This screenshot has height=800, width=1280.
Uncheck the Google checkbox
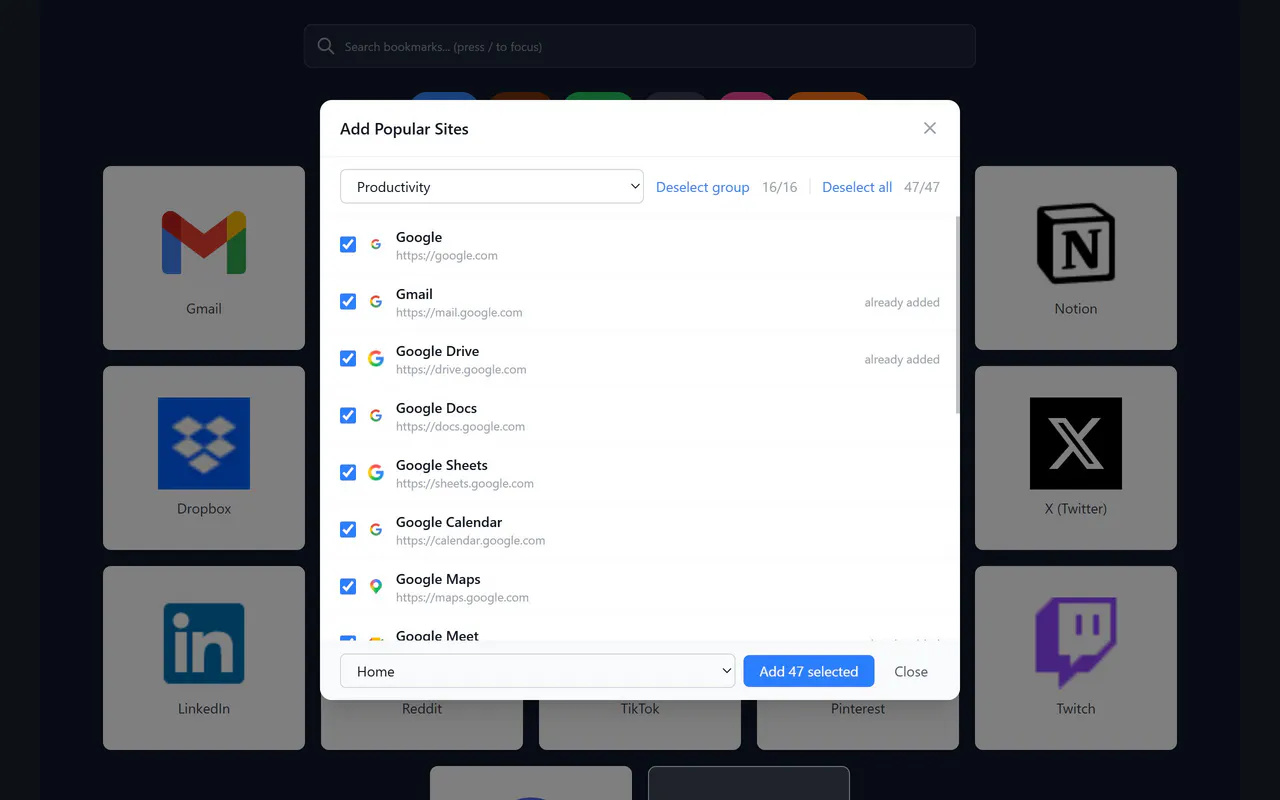(x=348, y=244)
